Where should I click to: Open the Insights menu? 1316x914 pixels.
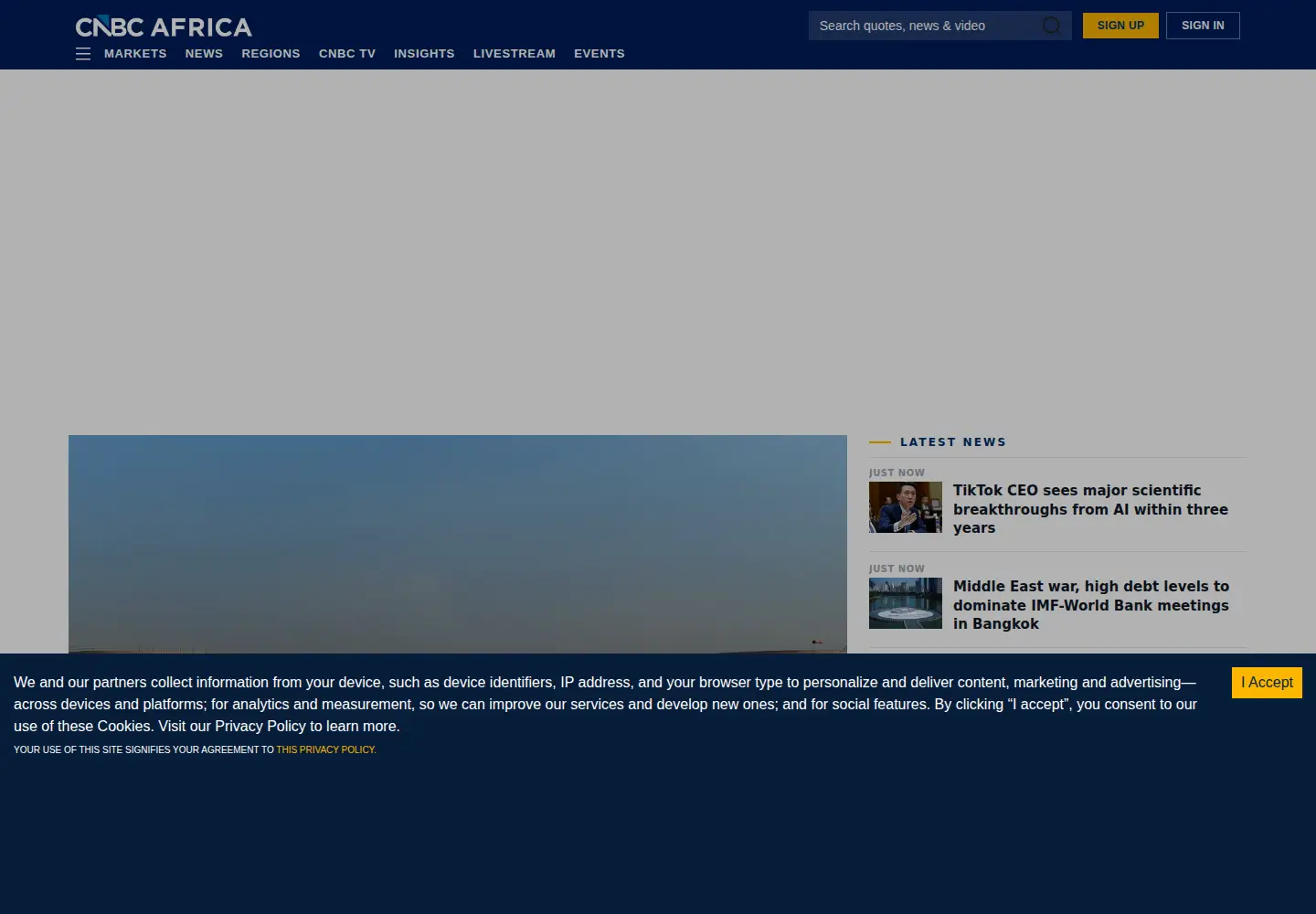click(424, 54)
